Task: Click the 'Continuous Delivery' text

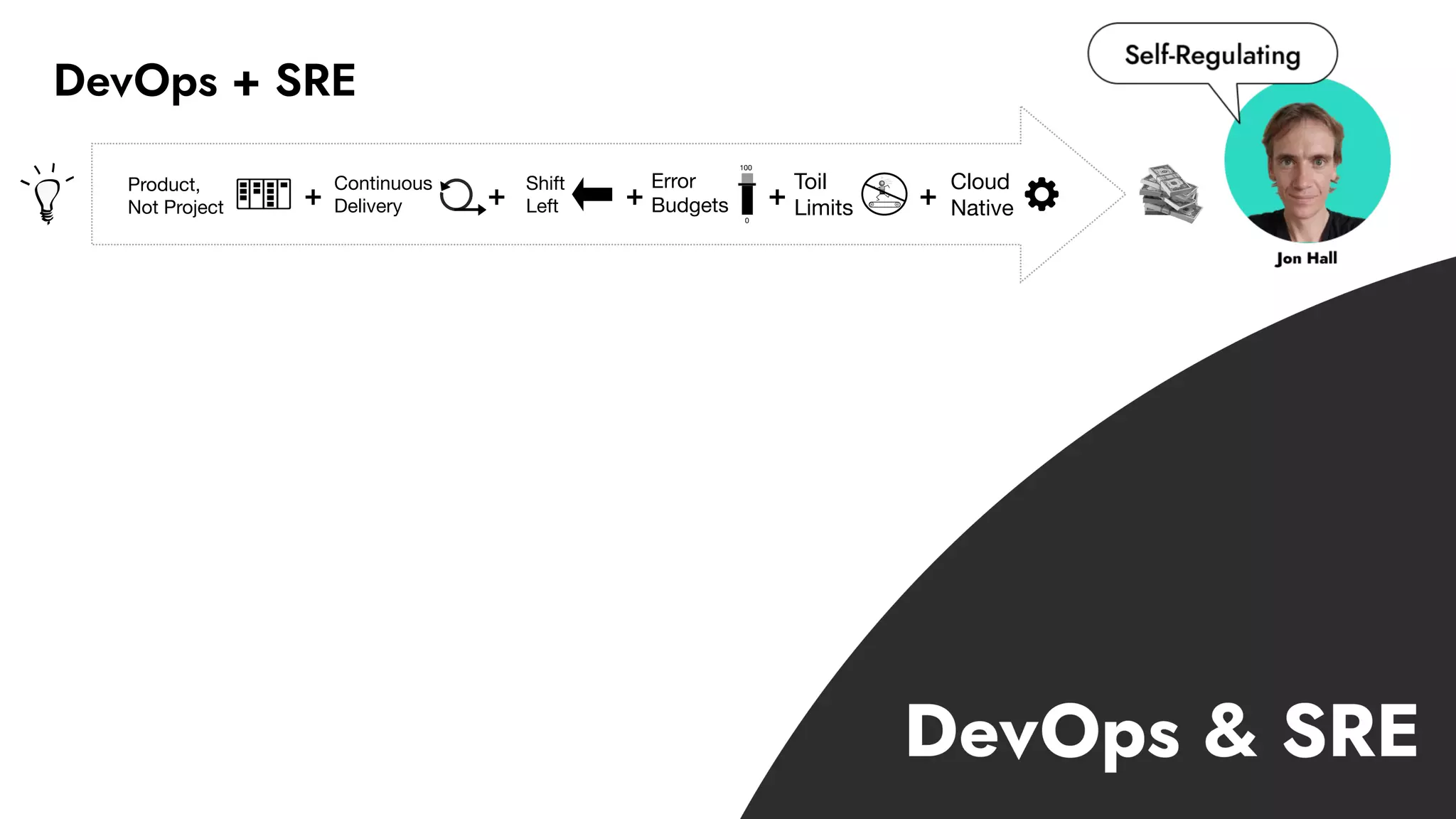Action: click(382, 194)
